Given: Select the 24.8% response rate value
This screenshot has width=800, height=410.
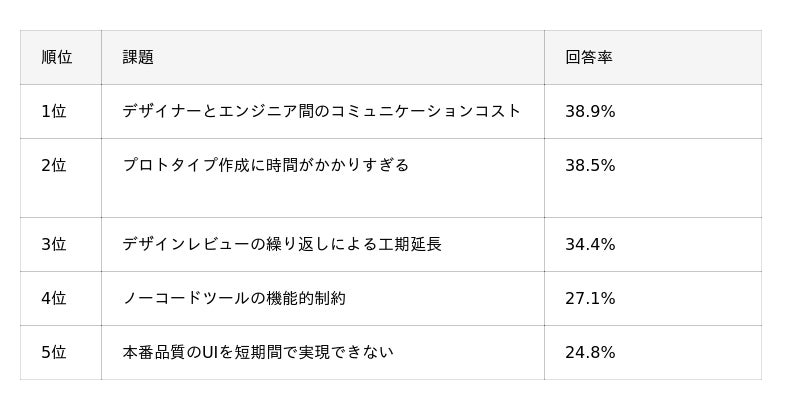Looking at the screenshot, I should click(x=590, y=352).
